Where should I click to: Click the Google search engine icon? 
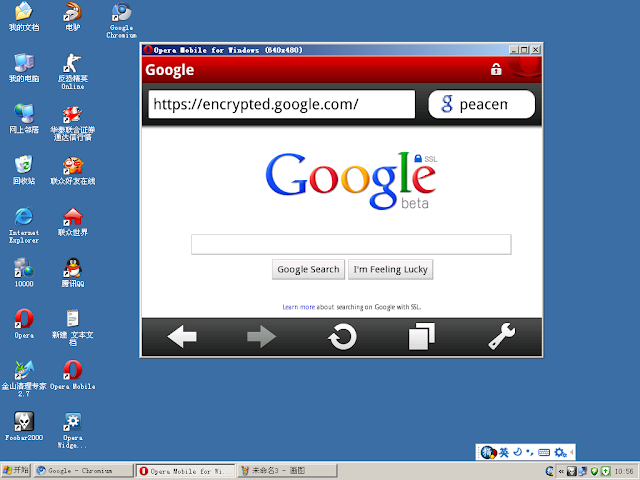tap(447, 104)
